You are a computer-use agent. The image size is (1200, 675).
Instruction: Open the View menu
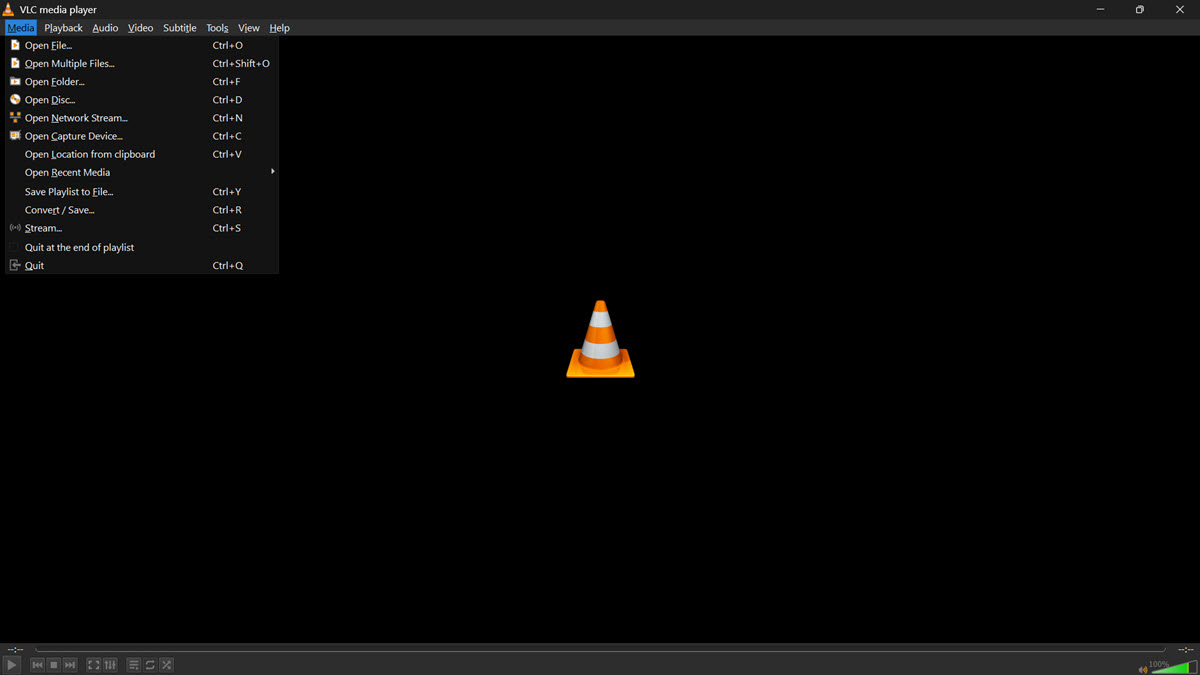tap(249, 28)
